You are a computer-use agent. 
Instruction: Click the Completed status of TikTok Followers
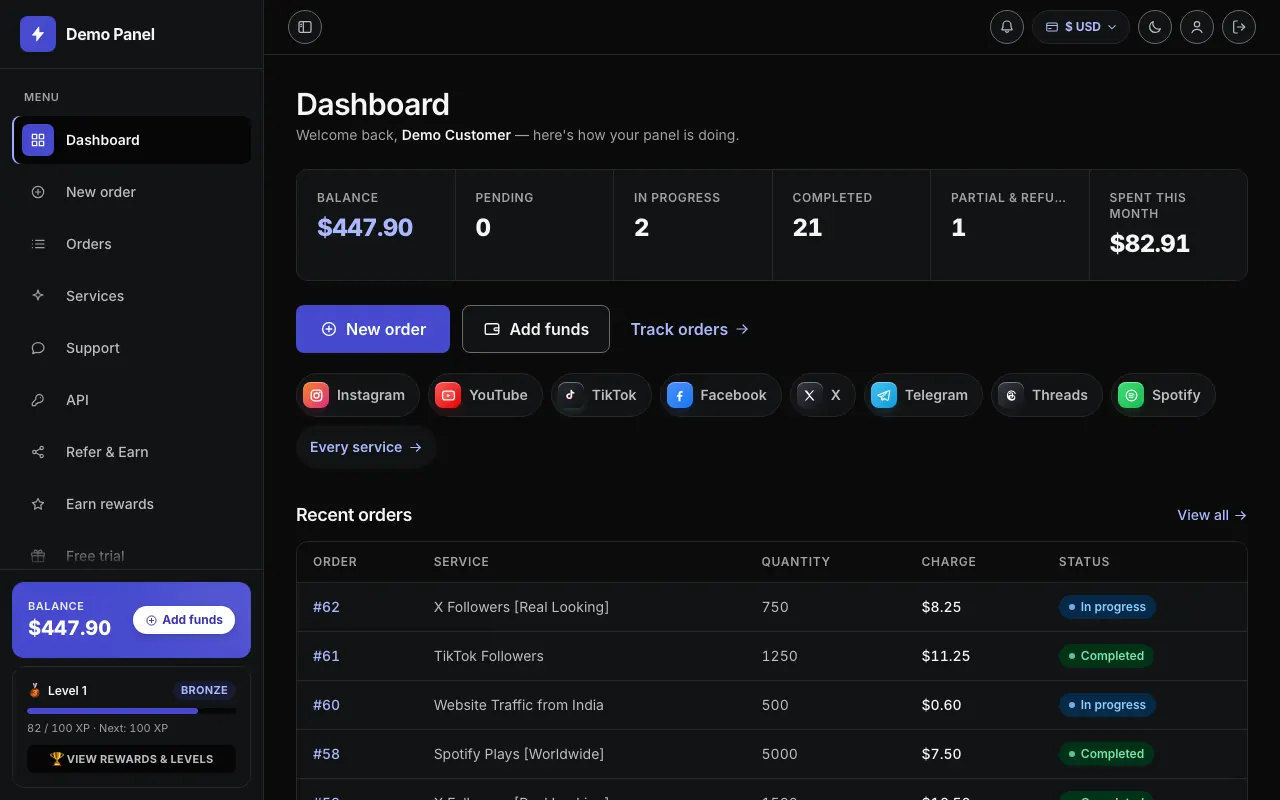pyautogui.click(x=1106, y=656)
